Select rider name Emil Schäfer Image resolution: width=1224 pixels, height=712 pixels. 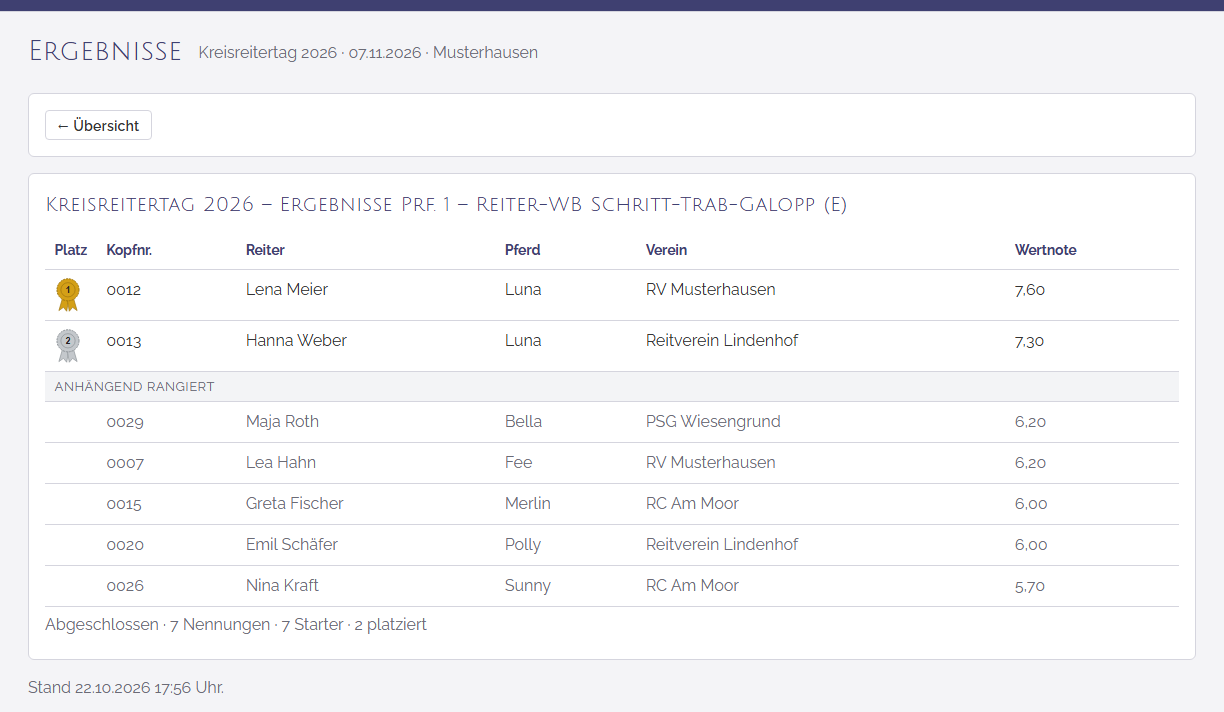[x=292, y=545]
